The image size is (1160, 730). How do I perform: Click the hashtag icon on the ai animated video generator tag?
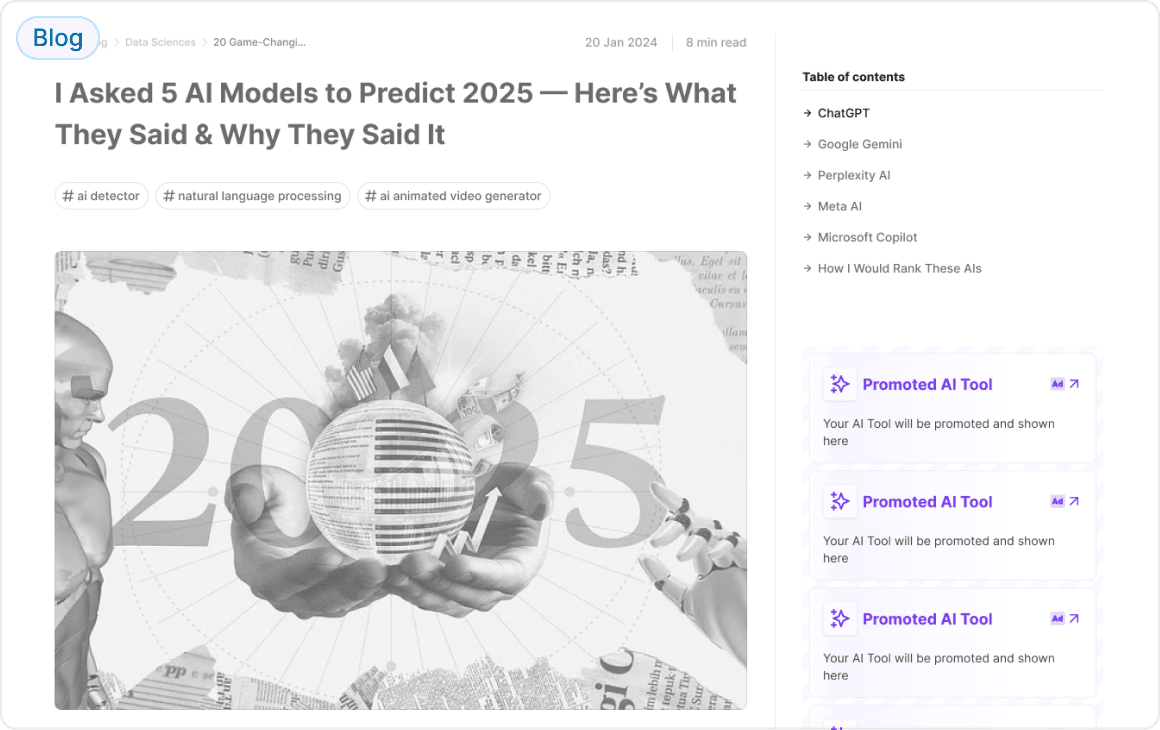point(372,196)
